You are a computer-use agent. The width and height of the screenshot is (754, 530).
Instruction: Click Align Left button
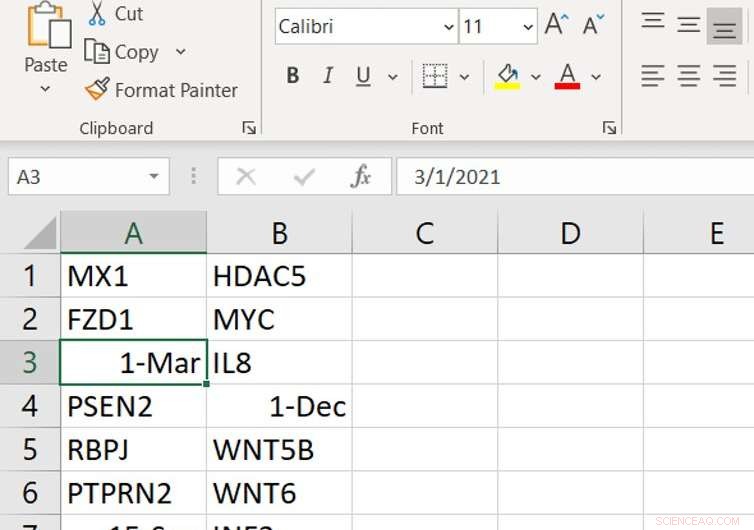click(653, 76)
